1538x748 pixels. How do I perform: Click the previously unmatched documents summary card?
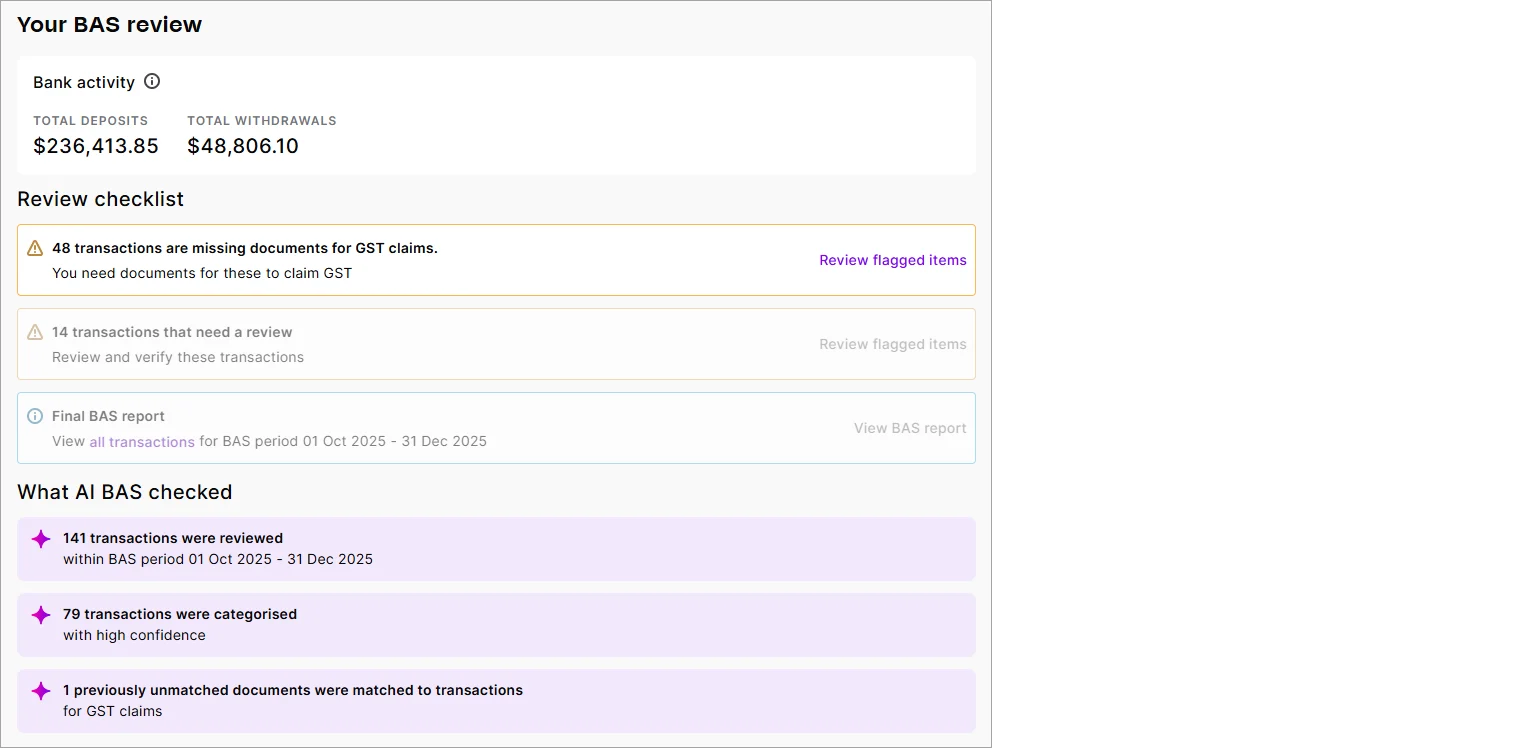[497, 700]
